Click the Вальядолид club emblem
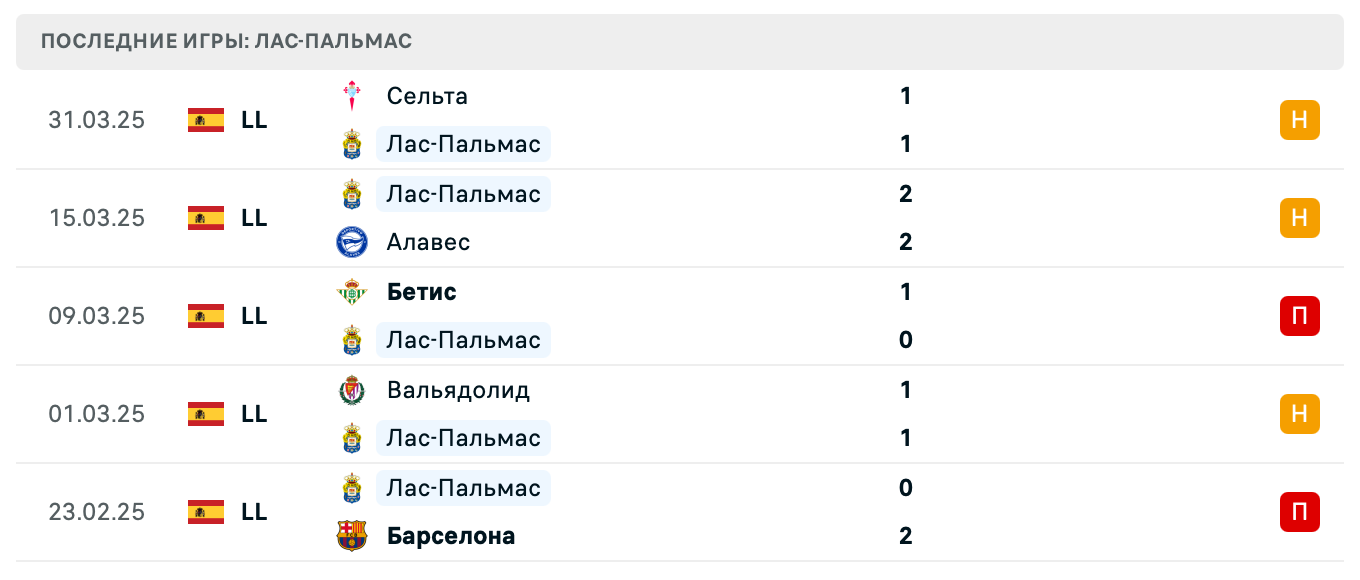 click(x=351, y=391)
